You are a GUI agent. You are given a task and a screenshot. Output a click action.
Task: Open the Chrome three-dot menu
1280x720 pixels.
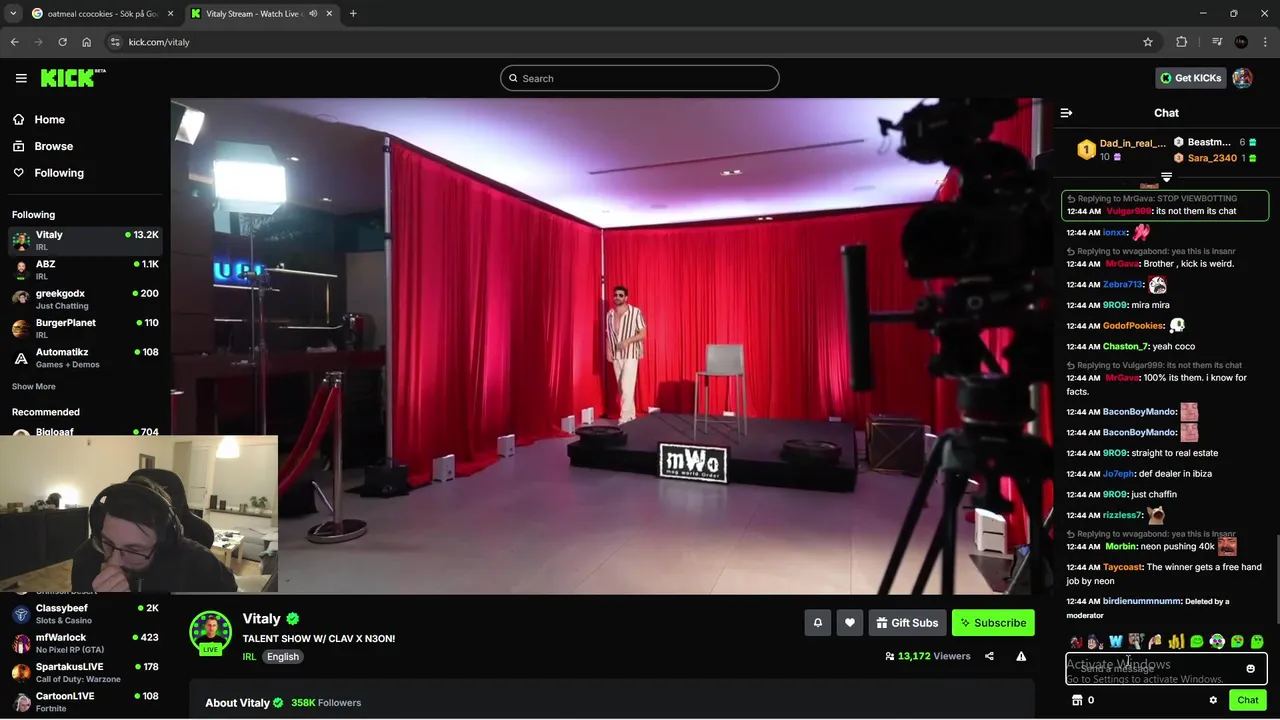coord(1265,42)
